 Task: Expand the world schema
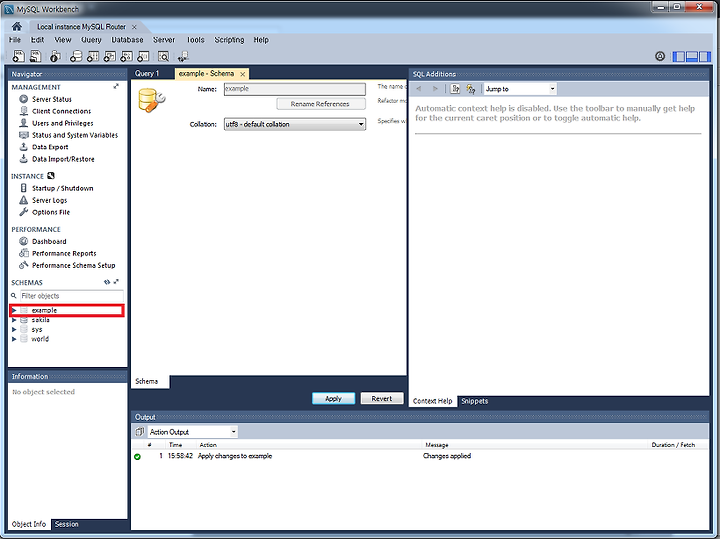(14, 339)
